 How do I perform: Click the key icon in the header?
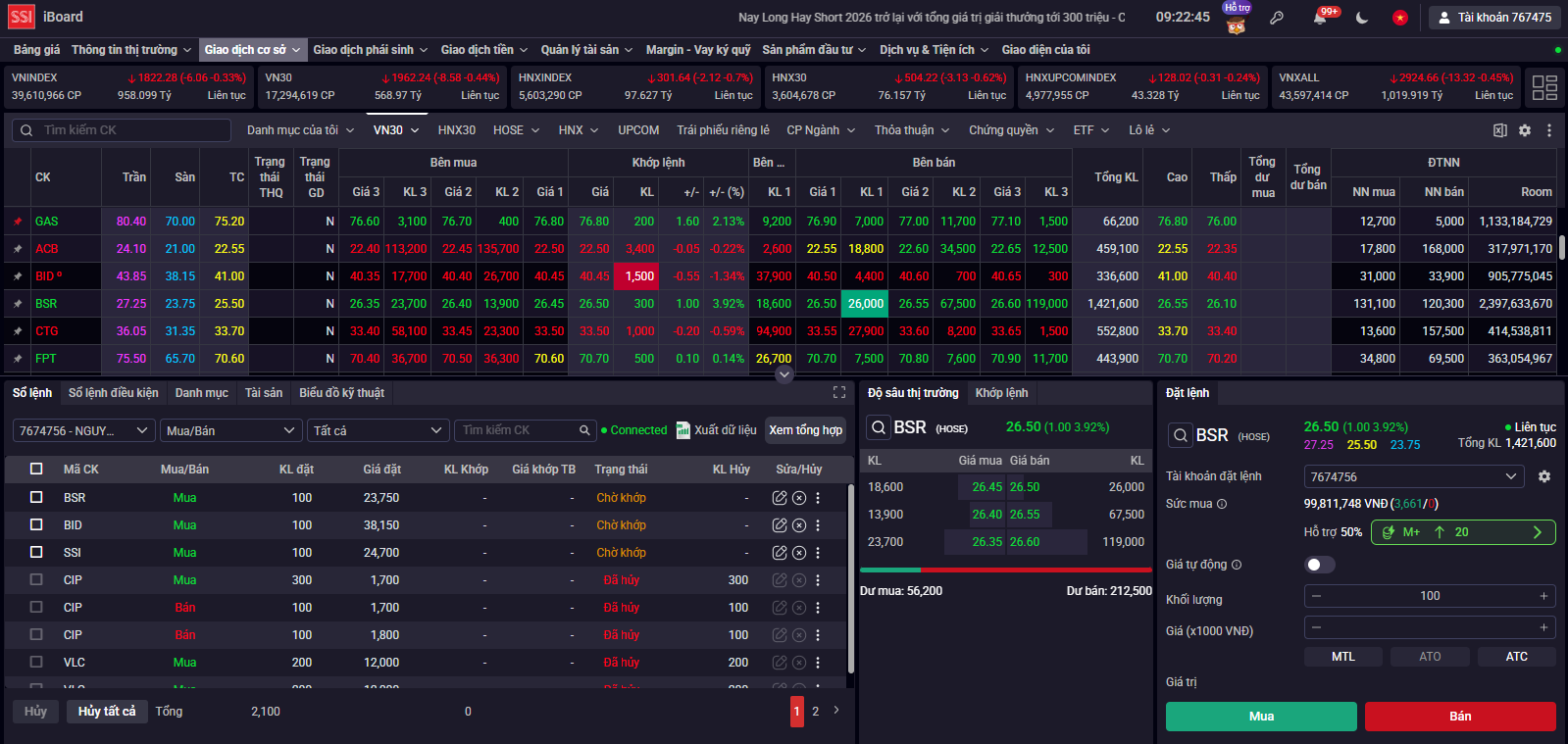1277,18
